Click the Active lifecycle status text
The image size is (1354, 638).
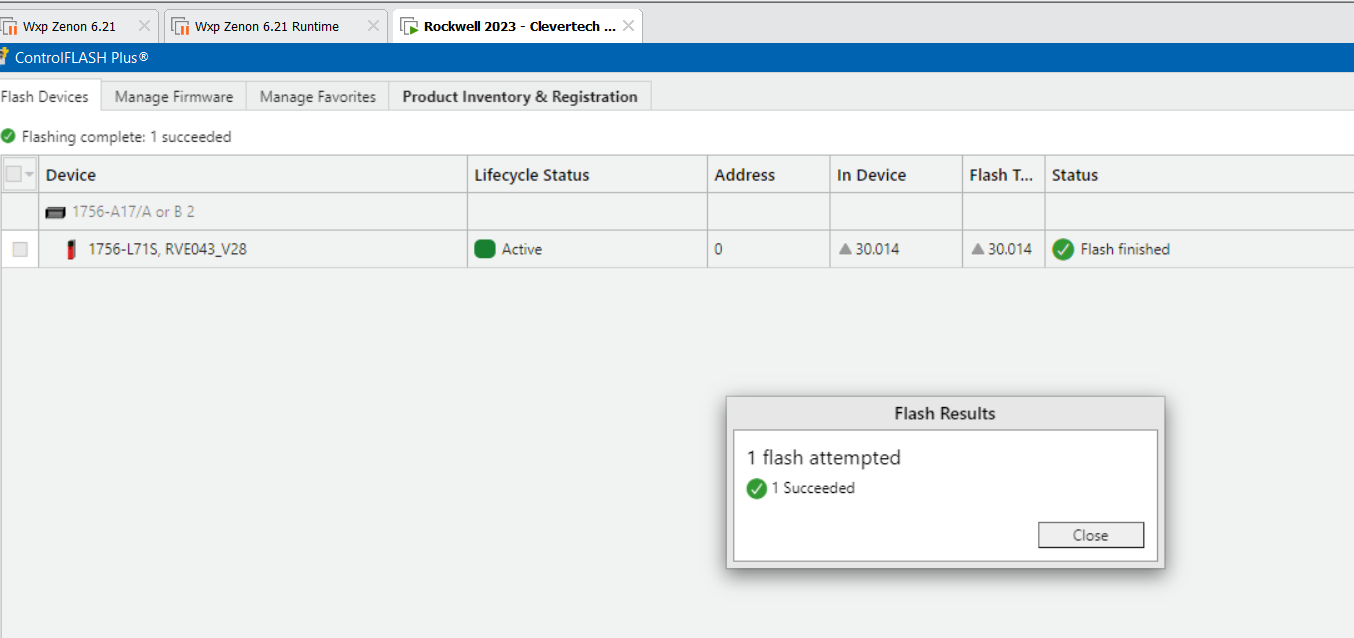click(522, 250)
